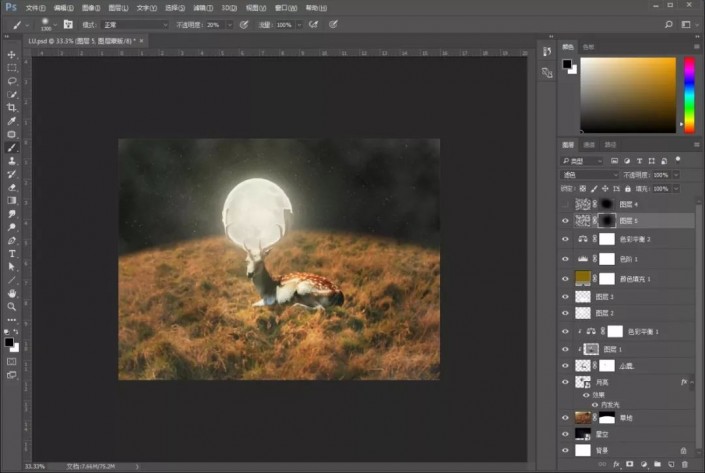Add a layer style with fx button
705x473 pixels.
coord(616,464)
